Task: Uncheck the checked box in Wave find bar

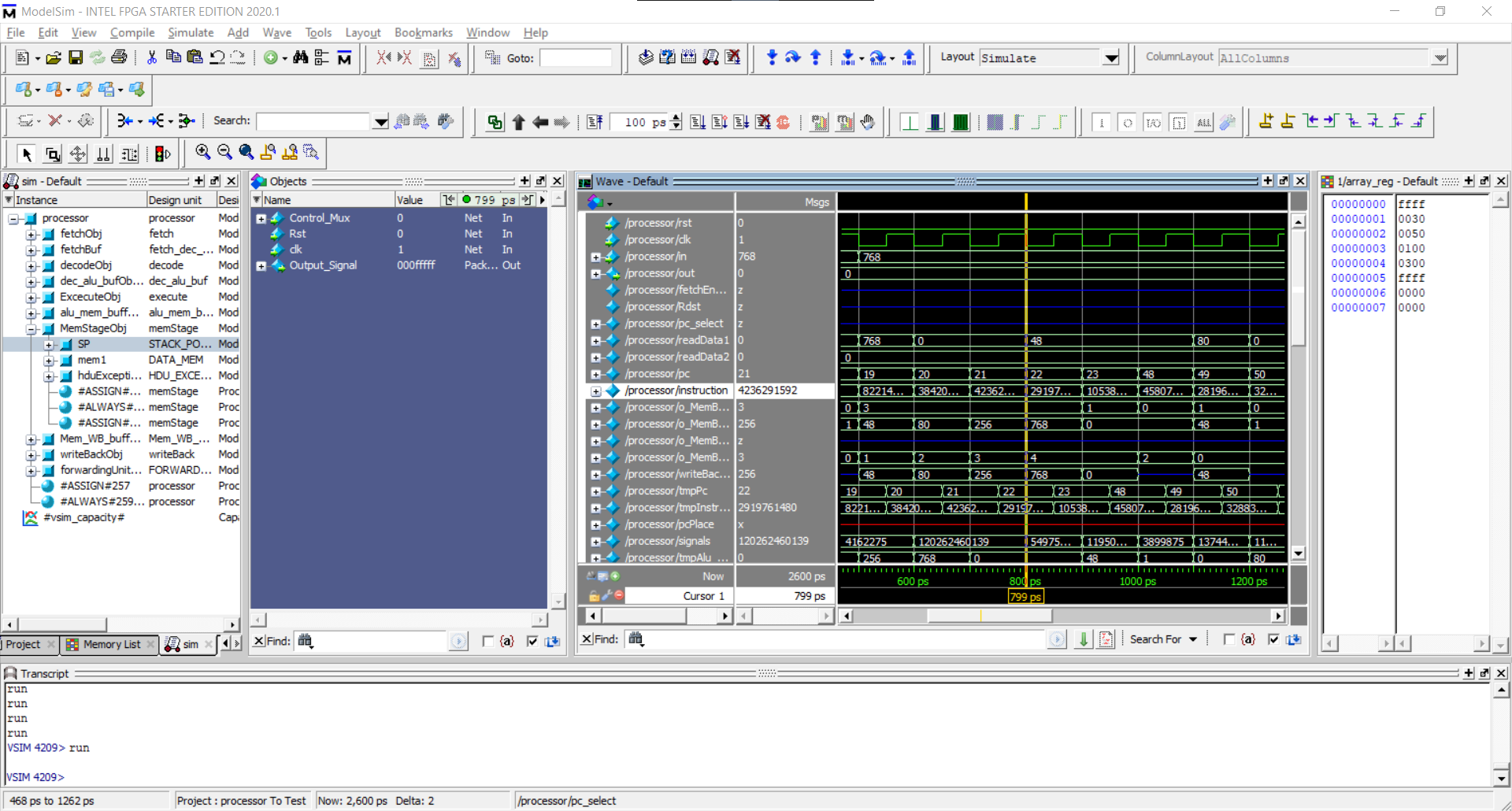Action: [x=1273, y=639]
